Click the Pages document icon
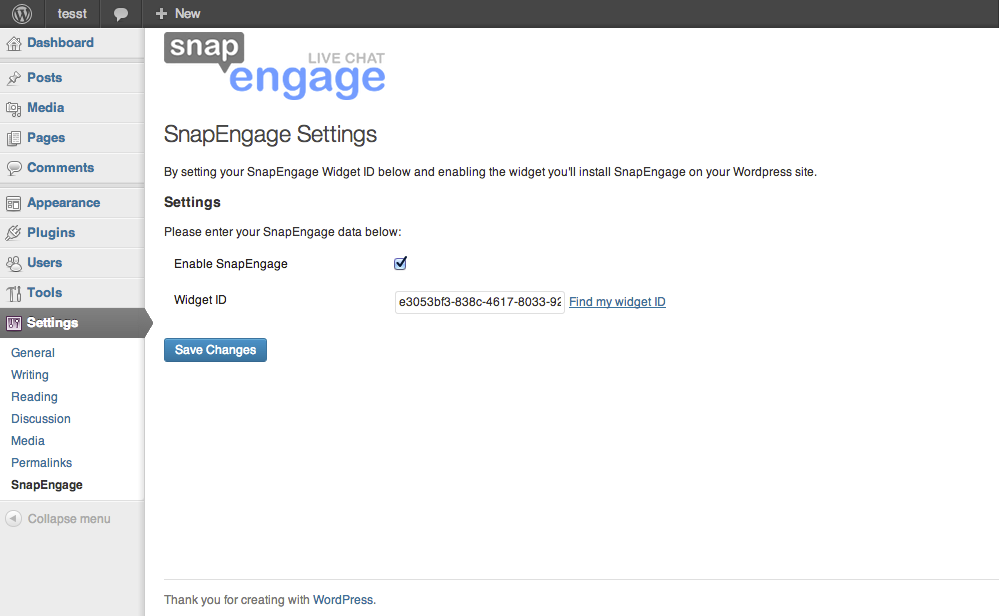999x616 pixels. (x=13, y=138)
